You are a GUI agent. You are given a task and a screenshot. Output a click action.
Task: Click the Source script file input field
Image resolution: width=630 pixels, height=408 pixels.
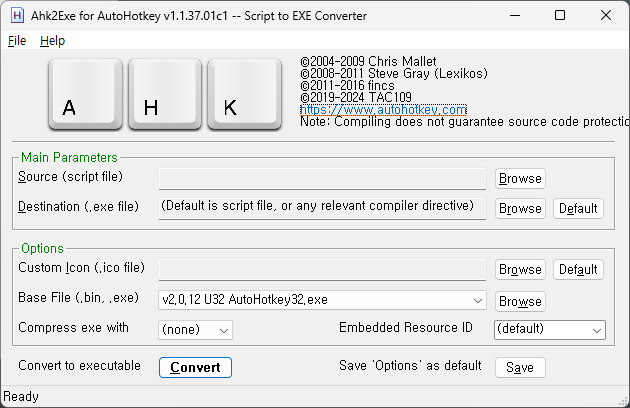point(322,178)
